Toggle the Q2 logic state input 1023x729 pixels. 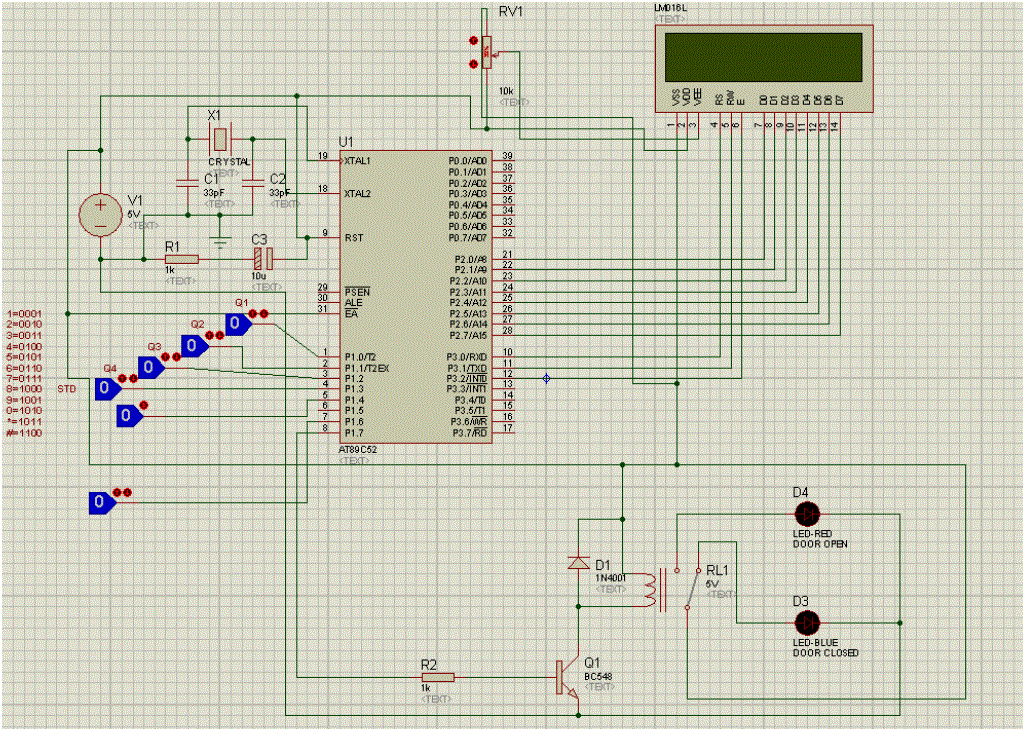193,346
